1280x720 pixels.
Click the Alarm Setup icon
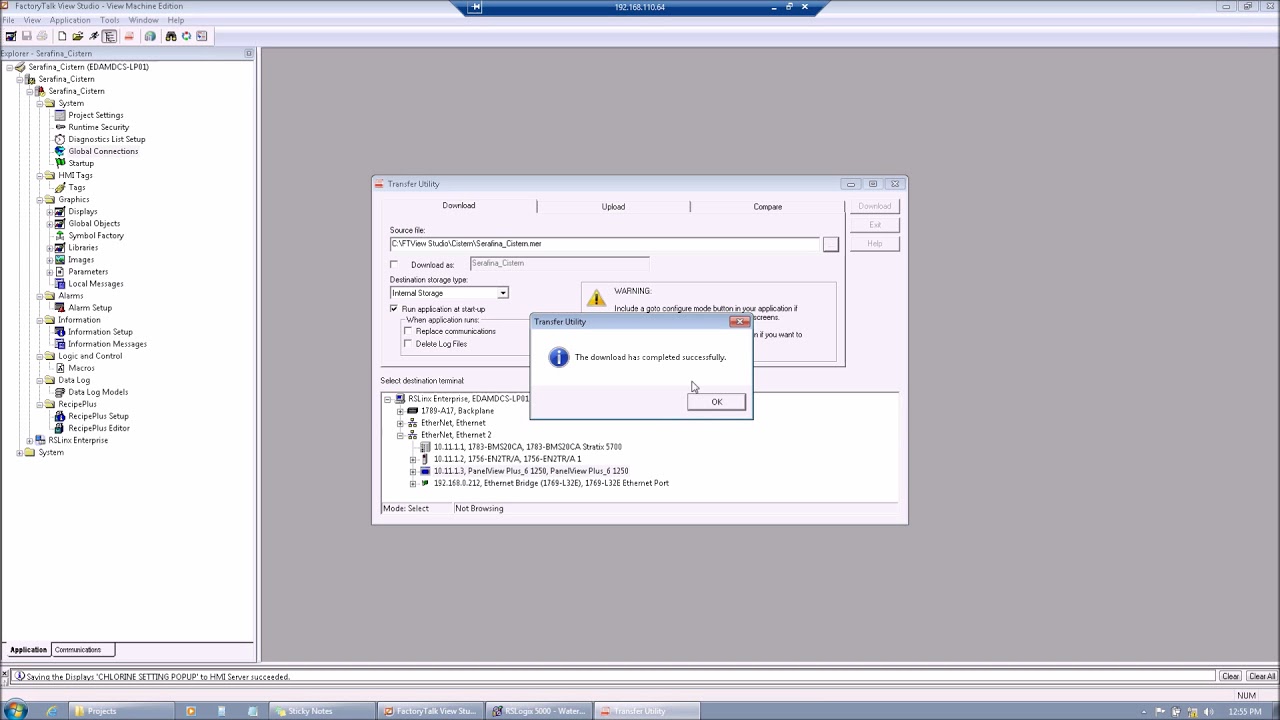pyautogui.click(x=60, y=307)
